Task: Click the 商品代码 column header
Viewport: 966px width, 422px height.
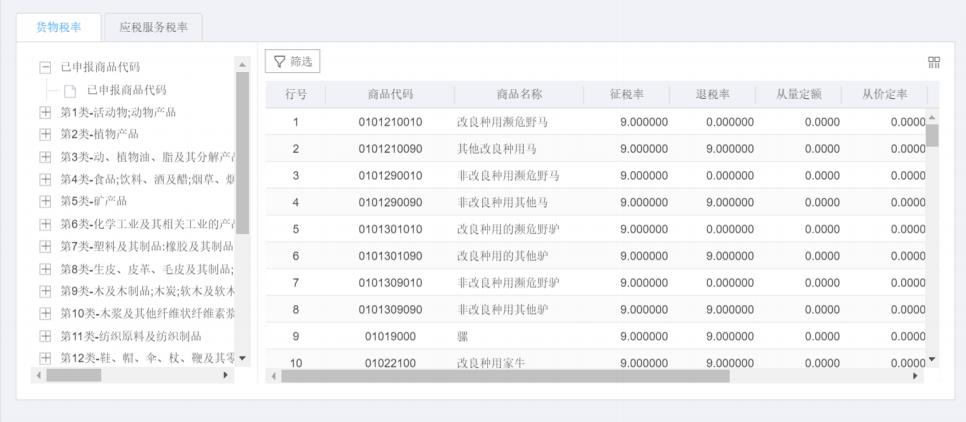Action: click(x=390, y=95)
